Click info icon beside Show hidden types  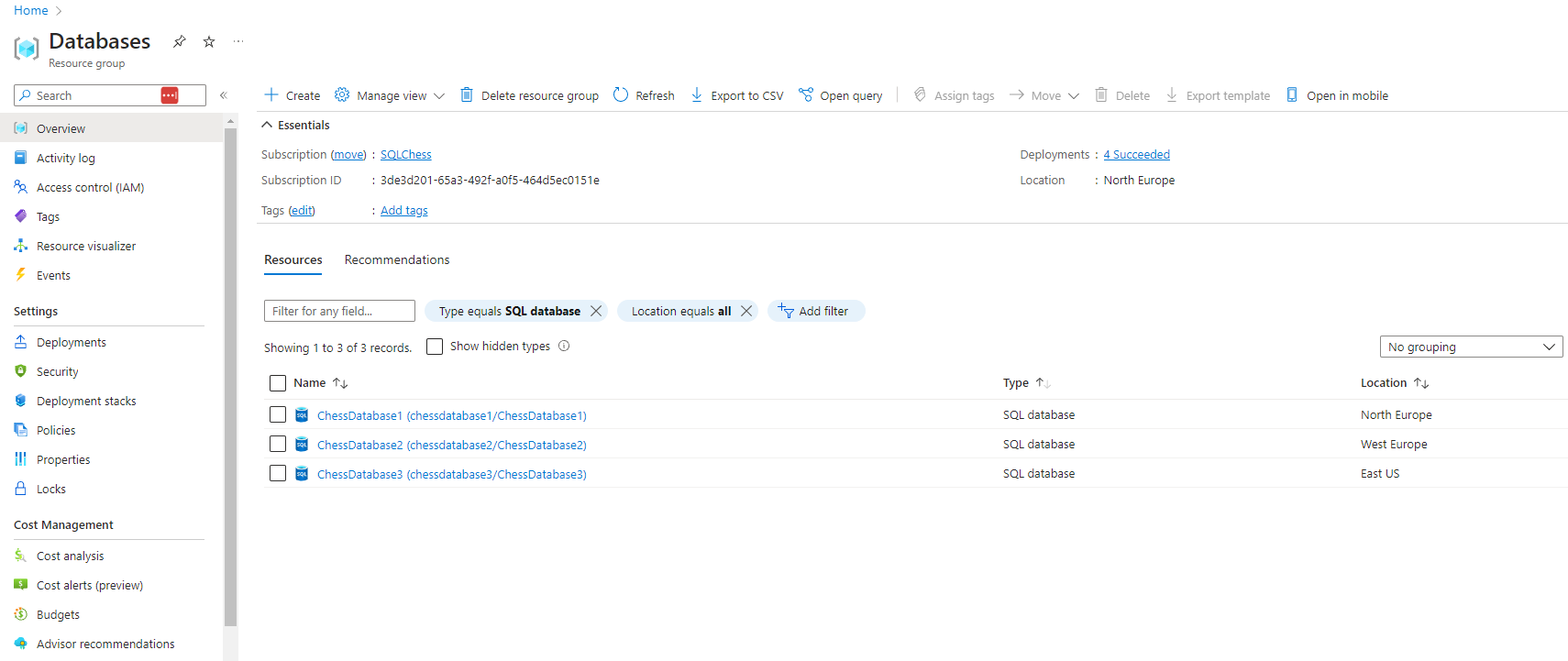pyautogui.click(x=564, y=346)
